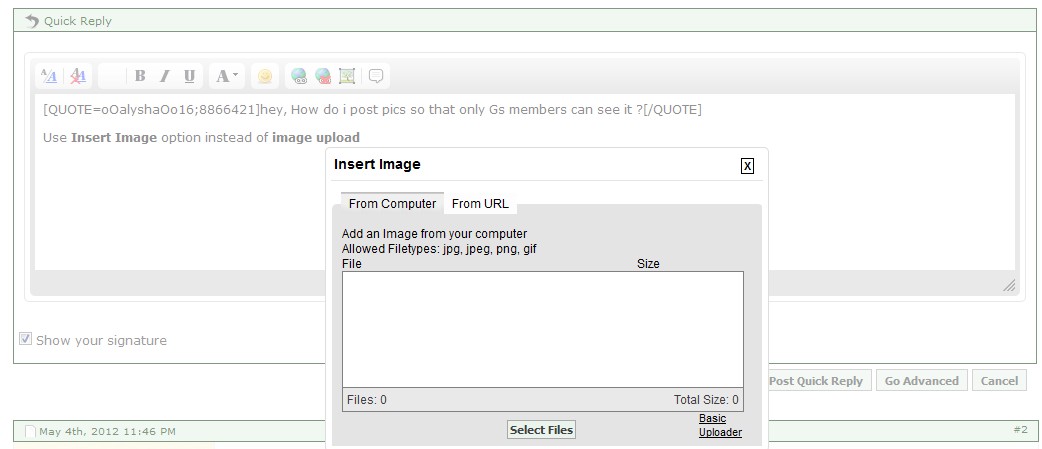1042x449 pixels.
Task: Click the insert link globe icon
Action: (298, 76)
